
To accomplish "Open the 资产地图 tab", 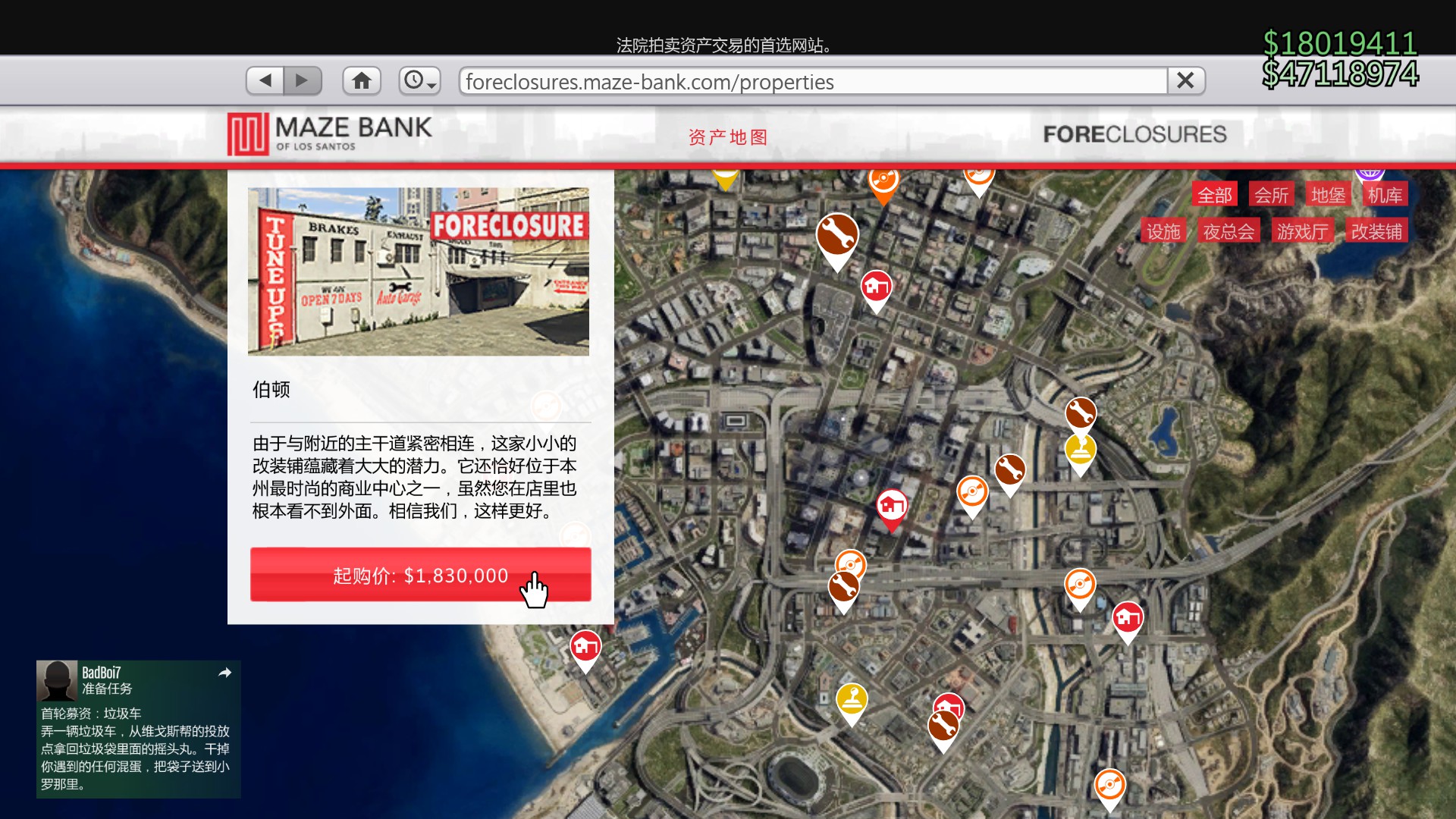I will 728,137.
